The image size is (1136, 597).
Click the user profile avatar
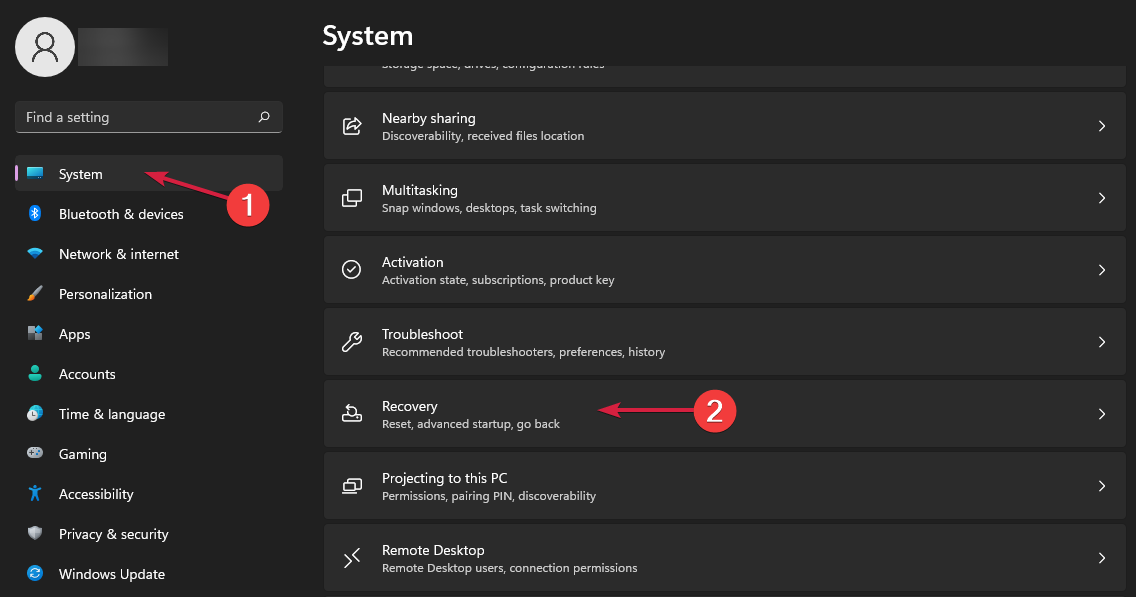(45, 47)
